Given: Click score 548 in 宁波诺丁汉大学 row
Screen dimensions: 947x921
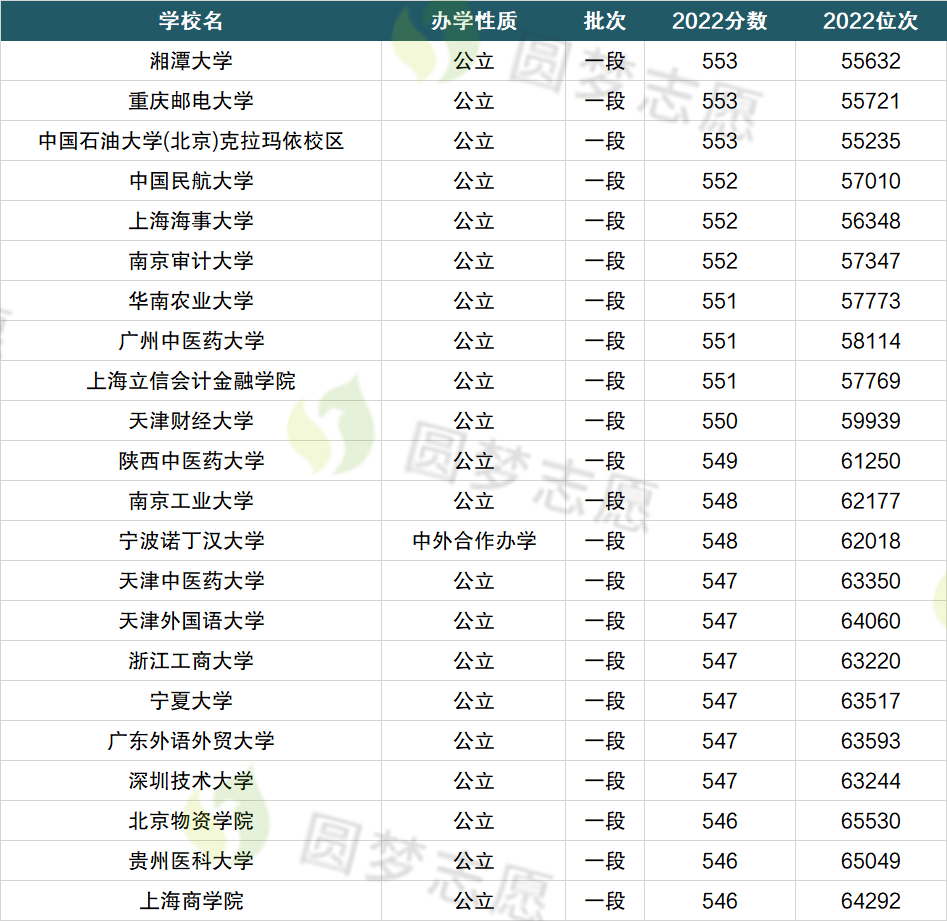Looking at the screenshot, I should [x=719, y=541].
